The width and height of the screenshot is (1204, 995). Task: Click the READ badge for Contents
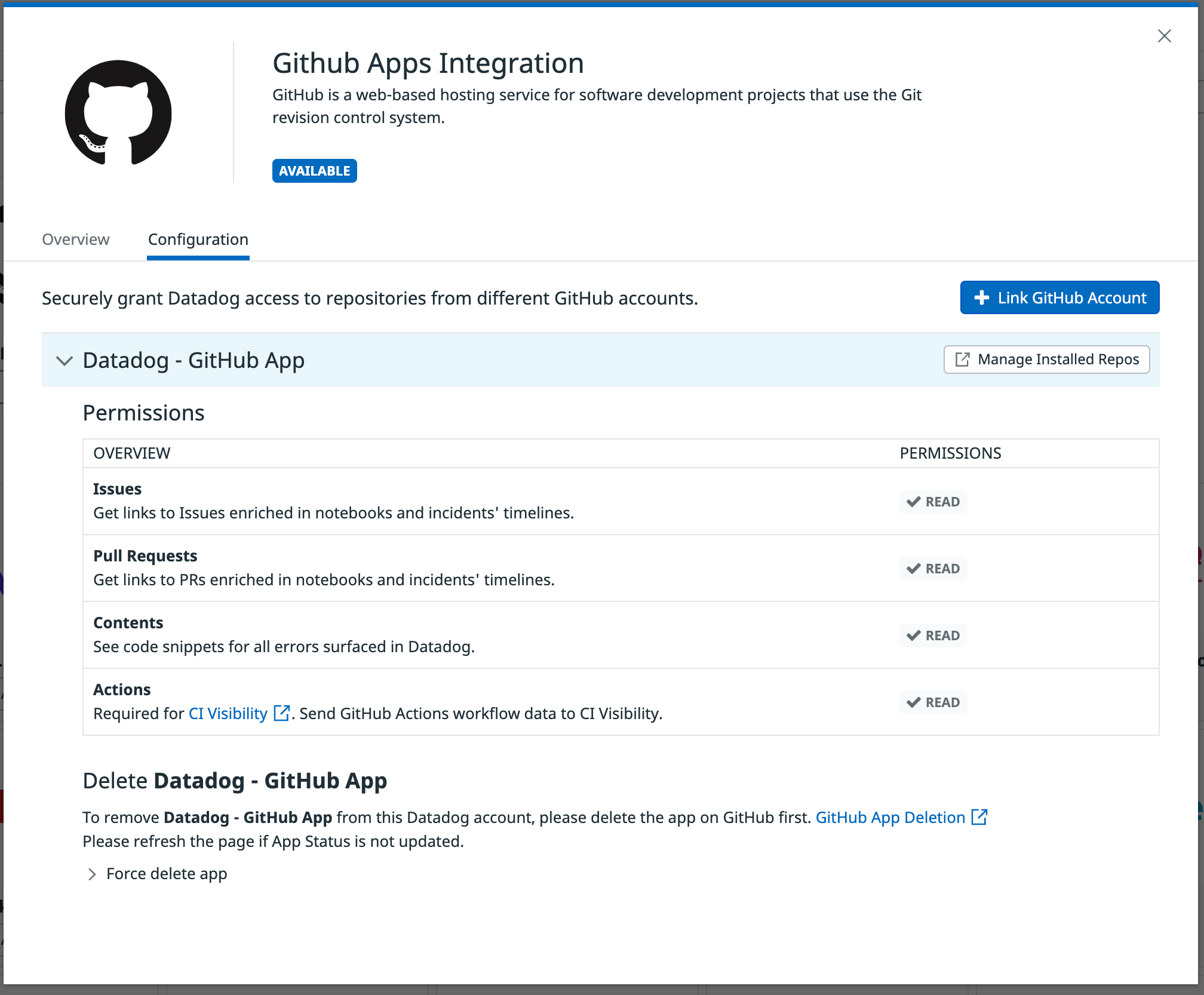(933, 635)
